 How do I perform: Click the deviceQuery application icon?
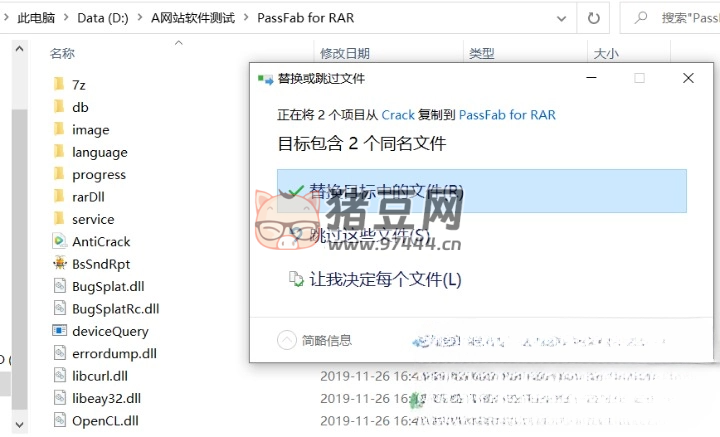coord(60,331)
